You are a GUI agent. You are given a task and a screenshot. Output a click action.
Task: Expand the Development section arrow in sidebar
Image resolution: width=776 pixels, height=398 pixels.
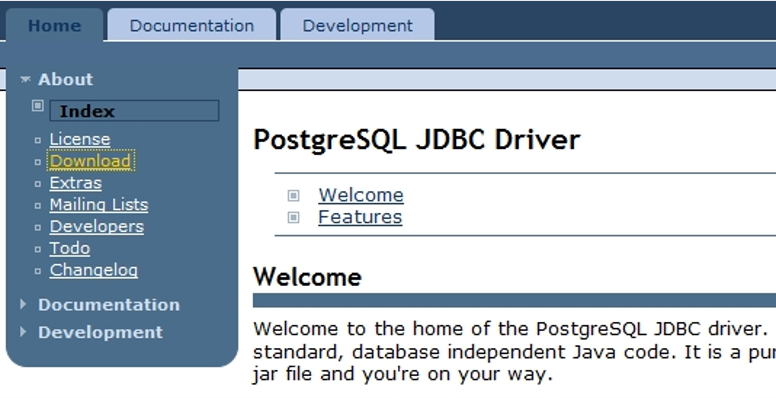pyautogui.click(x=23, y=332)
